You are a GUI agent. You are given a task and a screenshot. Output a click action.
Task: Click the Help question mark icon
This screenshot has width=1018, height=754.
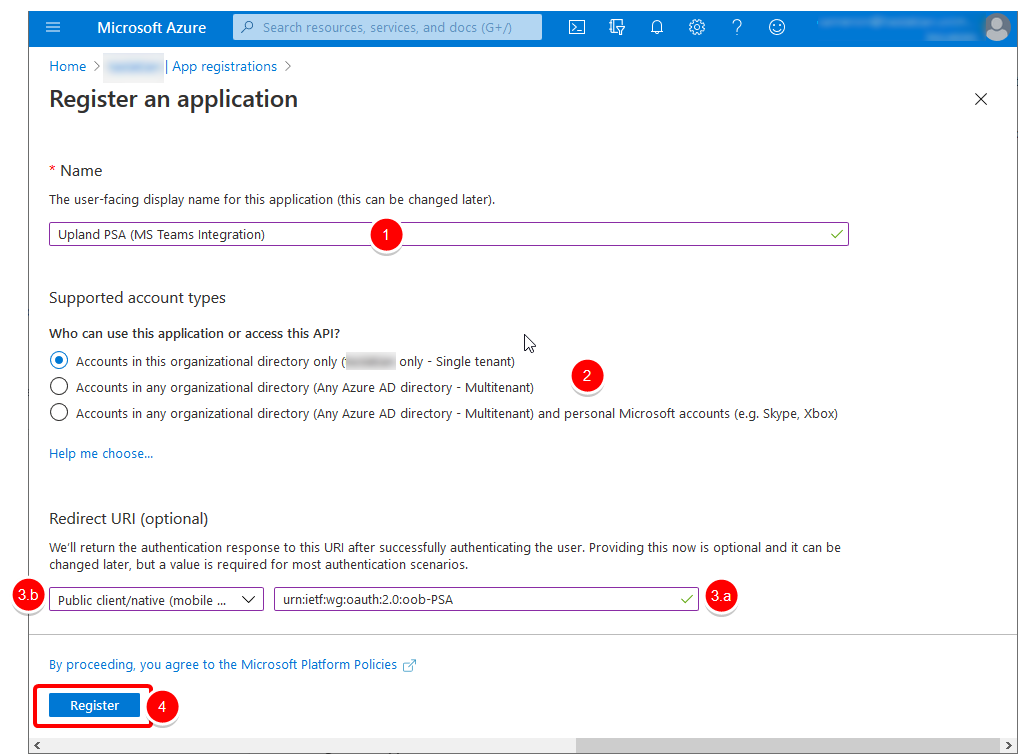coord(737,27)
